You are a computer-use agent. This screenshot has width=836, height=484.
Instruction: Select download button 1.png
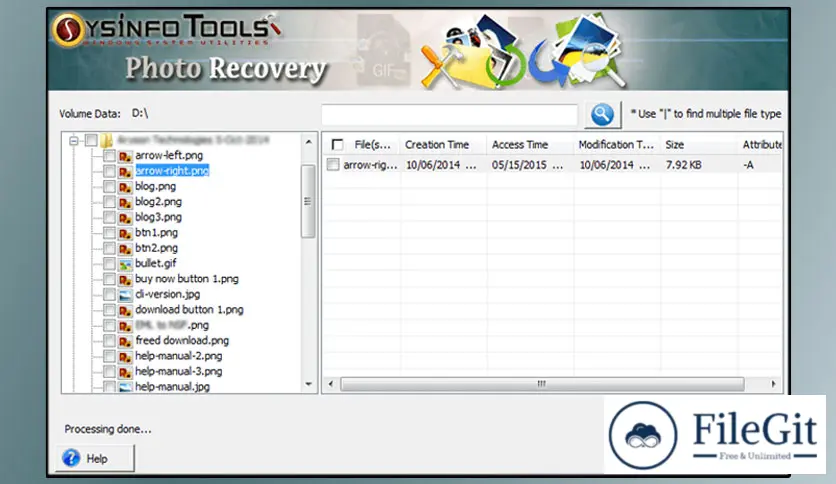click(189, 310)
